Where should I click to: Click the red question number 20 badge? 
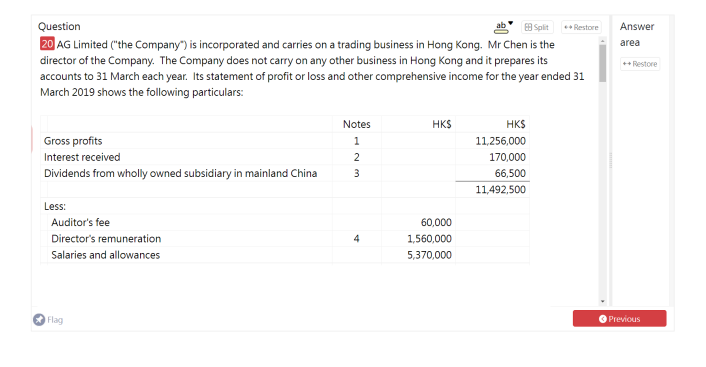pos(47,44)
